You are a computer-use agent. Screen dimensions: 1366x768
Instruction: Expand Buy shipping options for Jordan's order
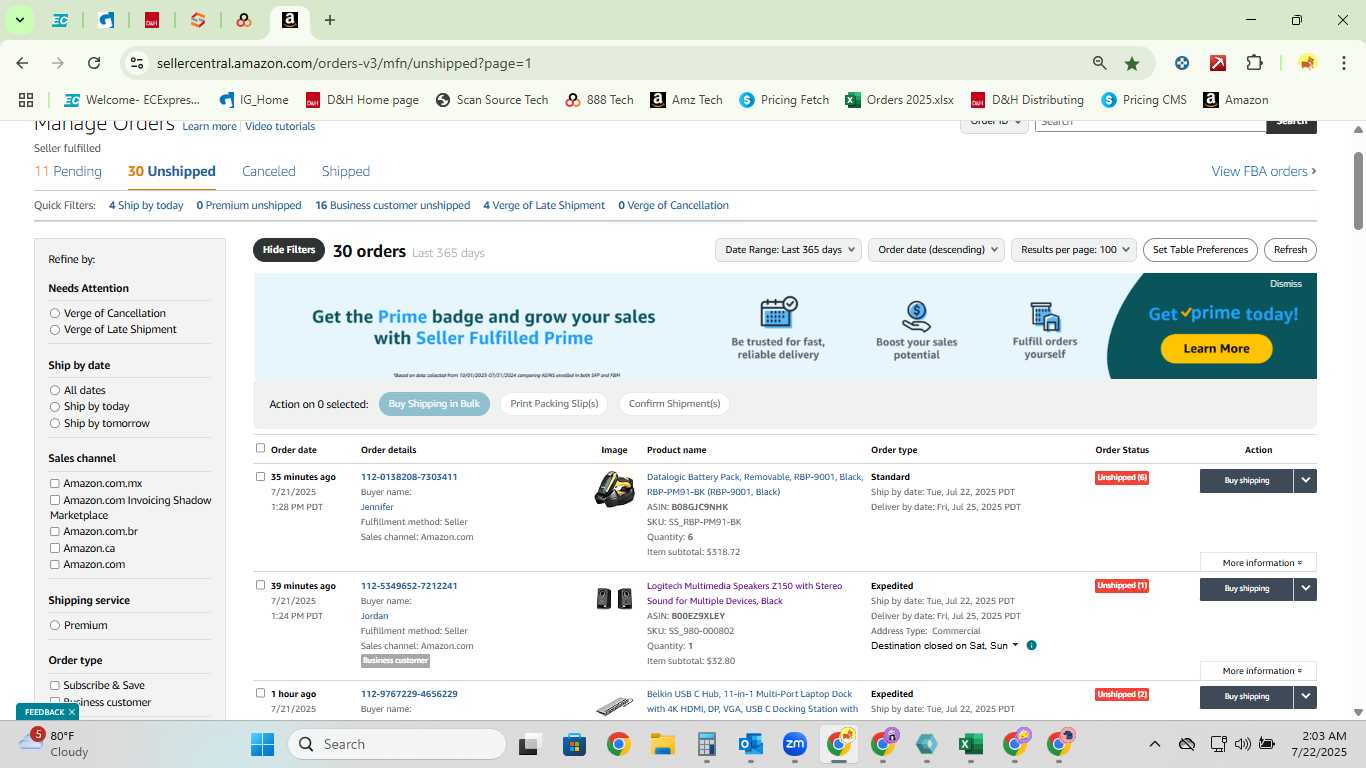pyautogui.click(x=1305, y=588)
